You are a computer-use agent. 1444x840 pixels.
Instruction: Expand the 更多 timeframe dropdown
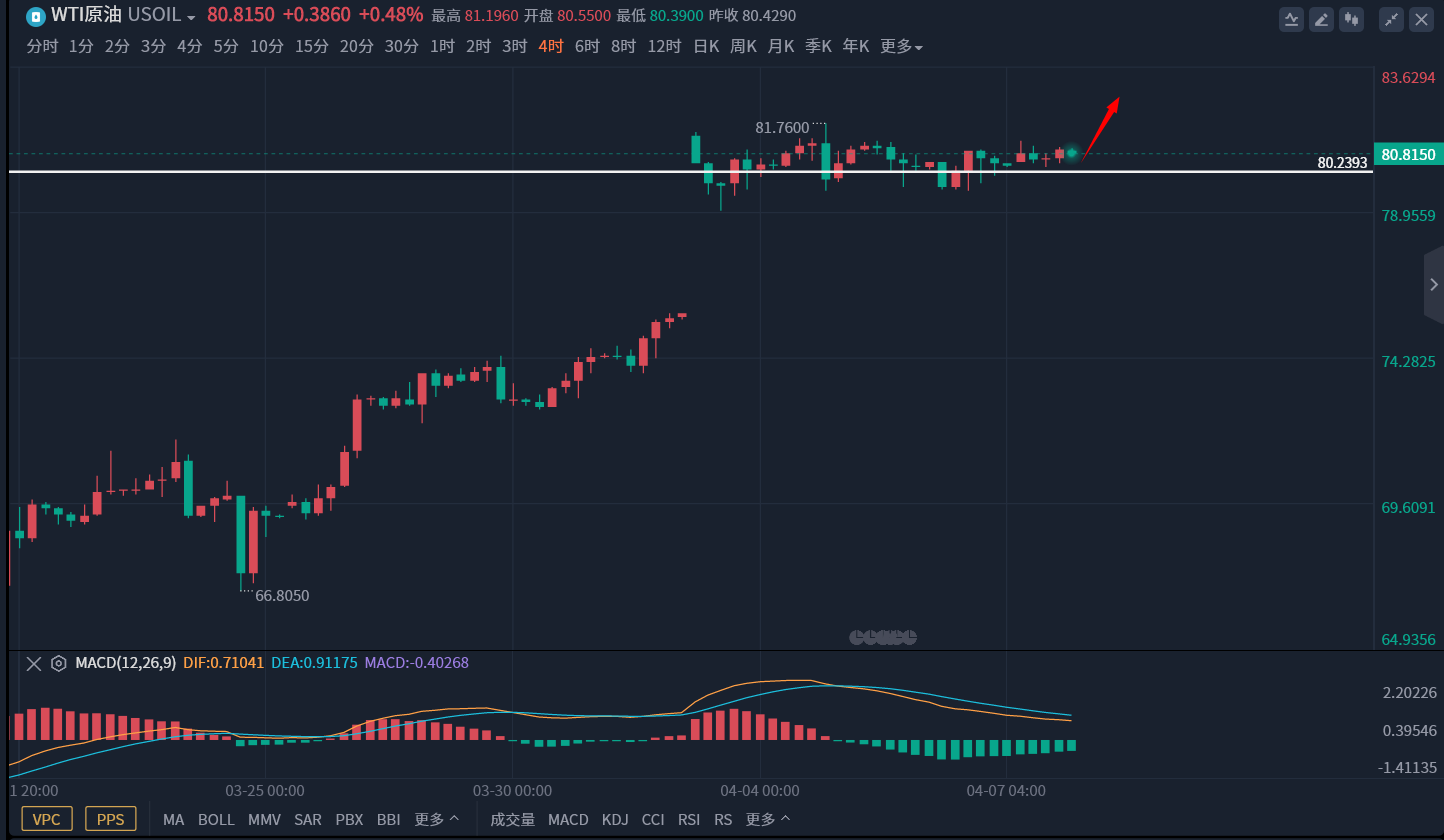901,46
